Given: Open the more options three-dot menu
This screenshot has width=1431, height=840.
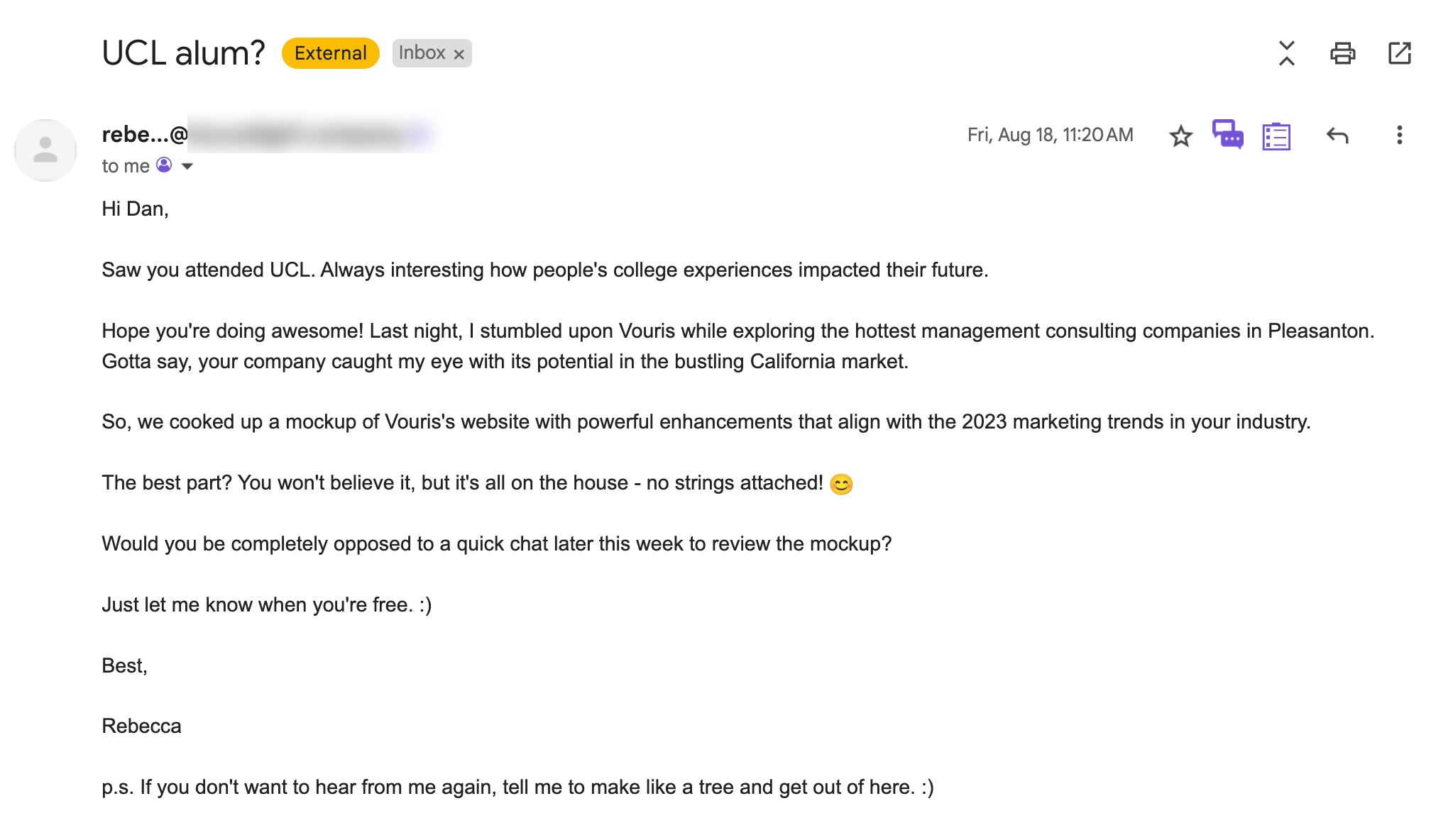Looking at the screenshot, I should [x=1398, y=135].
